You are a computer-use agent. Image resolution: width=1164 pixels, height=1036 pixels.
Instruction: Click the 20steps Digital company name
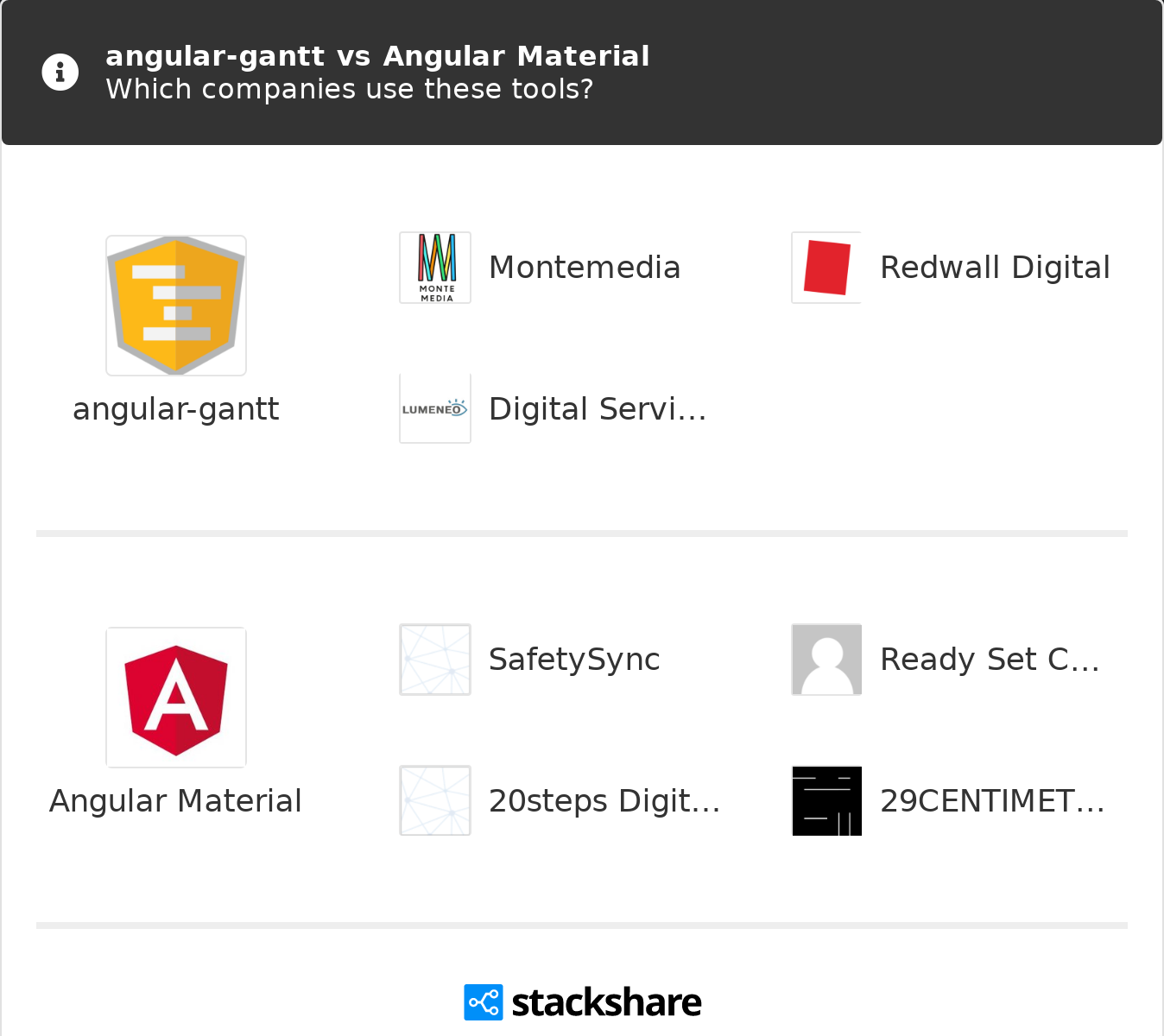604,800
